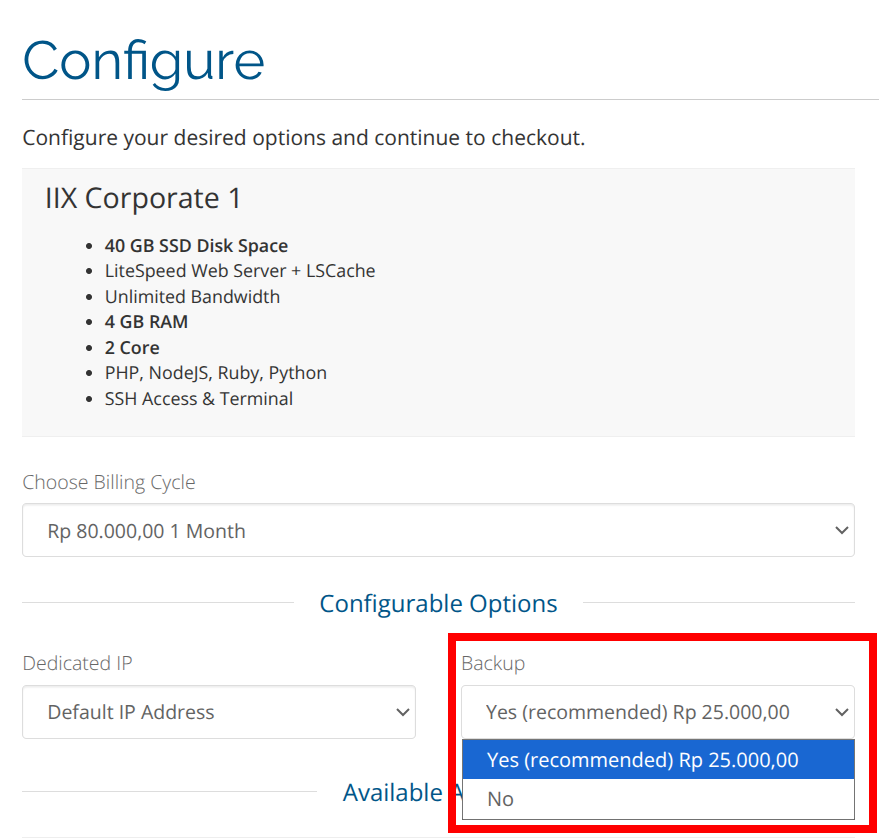Click the 'PHP, NodeJS, Ruby, Python' item
Screen dimensions: 879x838
pos(216,373)
